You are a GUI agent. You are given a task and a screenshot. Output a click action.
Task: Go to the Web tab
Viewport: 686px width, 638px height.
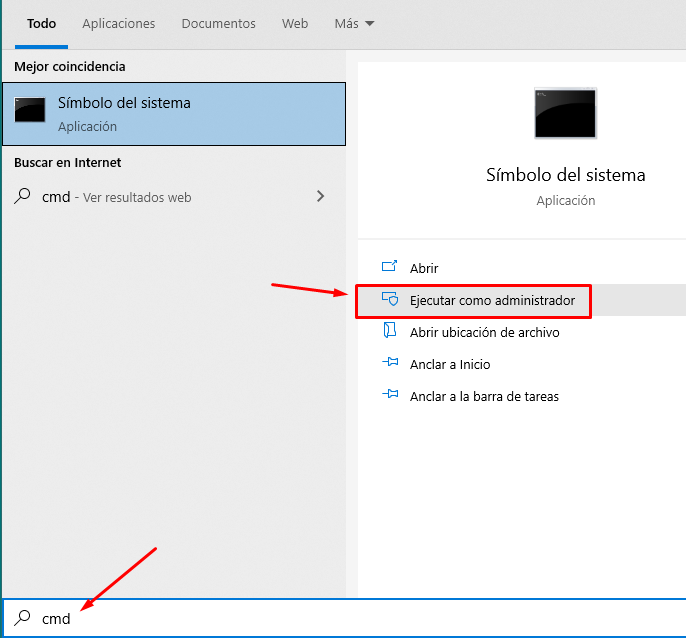(x=295, y=24)
